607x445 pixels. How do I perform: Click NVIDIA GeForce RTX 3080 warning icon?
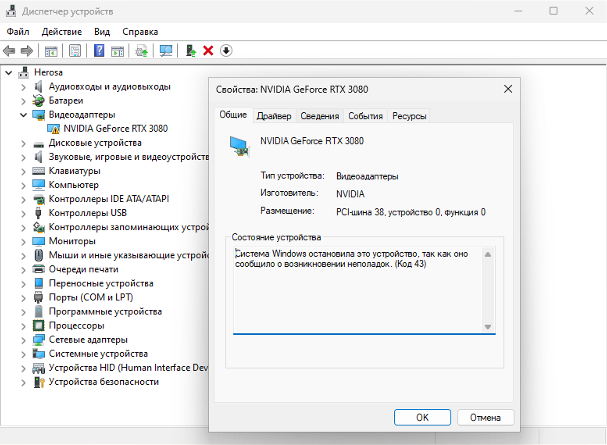pos(53,128)
